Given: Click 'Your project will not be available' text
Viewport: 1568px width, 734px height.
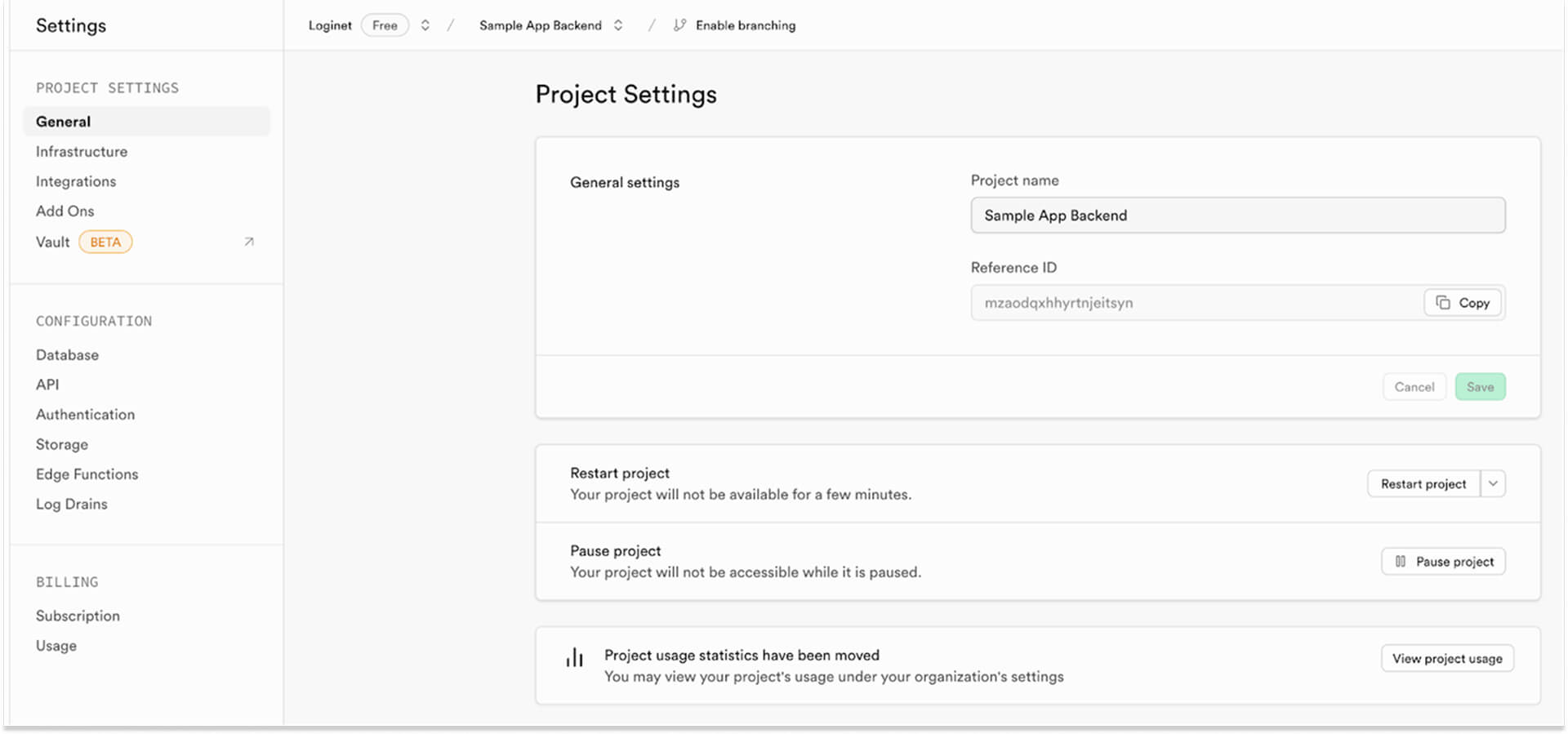Looking at the screenshot, I should (x=741, y=495).
